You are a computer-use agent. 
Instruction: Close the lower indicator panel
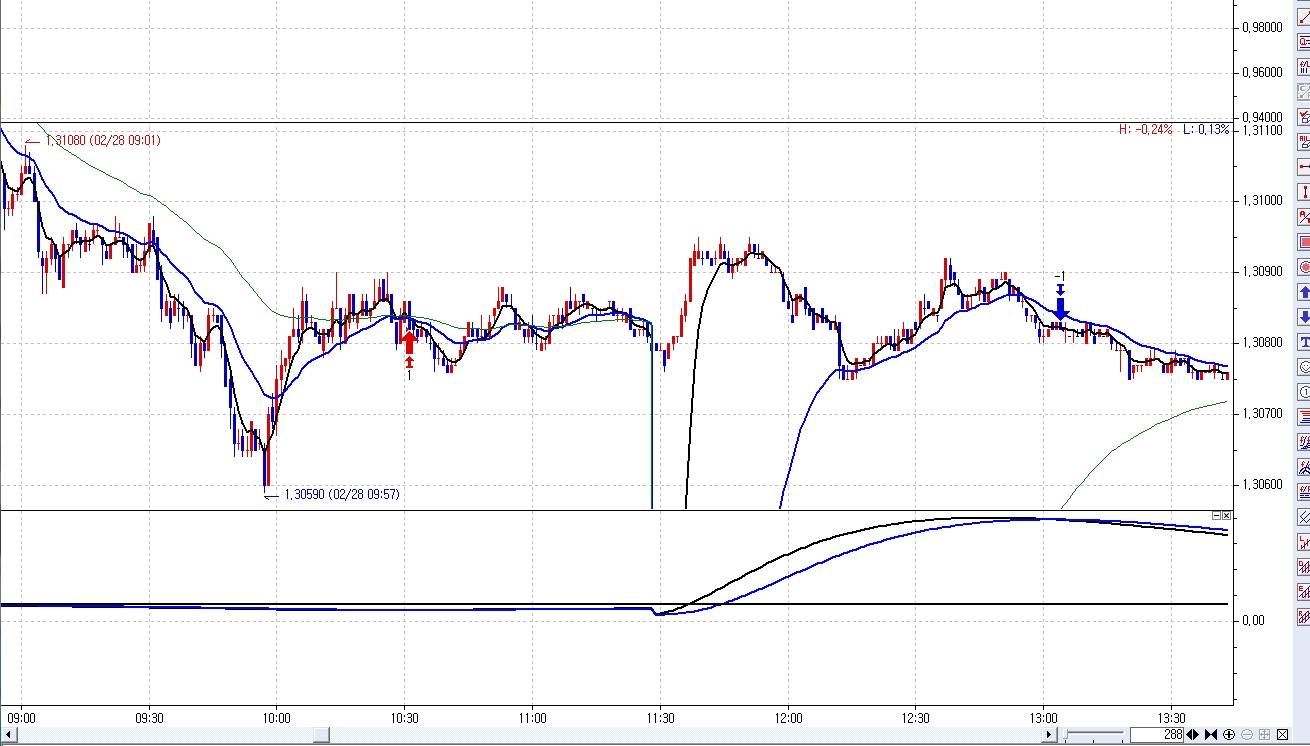tap(1227, 515)
